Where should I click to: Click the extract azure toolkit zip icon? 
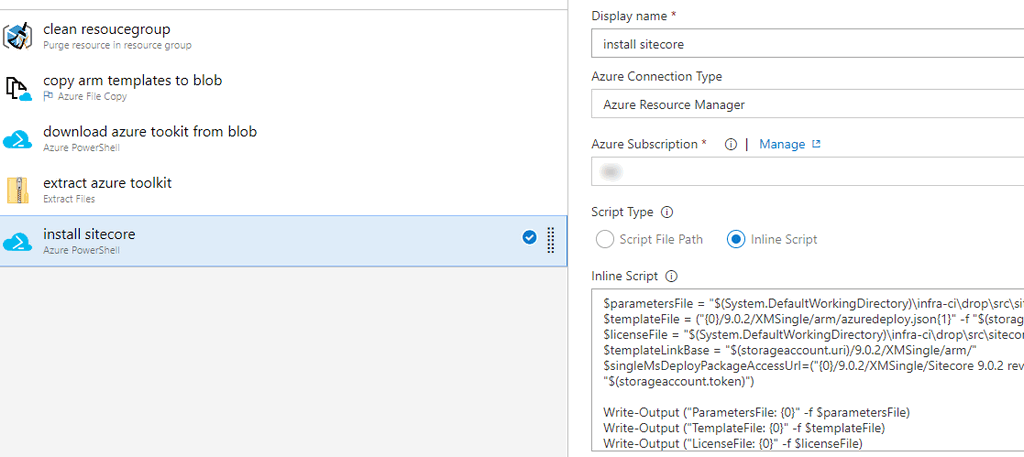[x=18, y=190]
